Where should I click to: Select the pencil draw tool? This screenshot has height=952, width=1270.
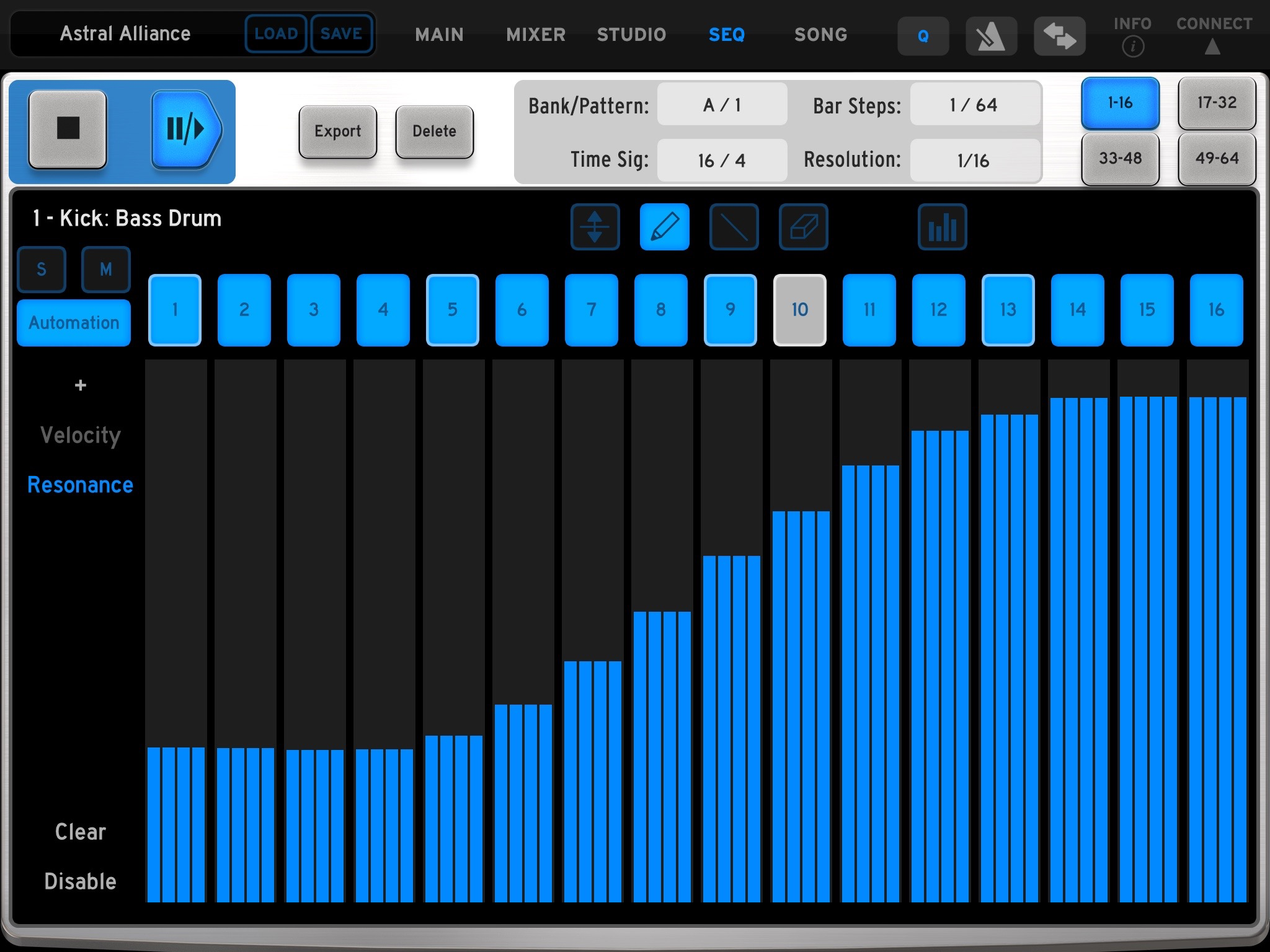coord(664,227)
